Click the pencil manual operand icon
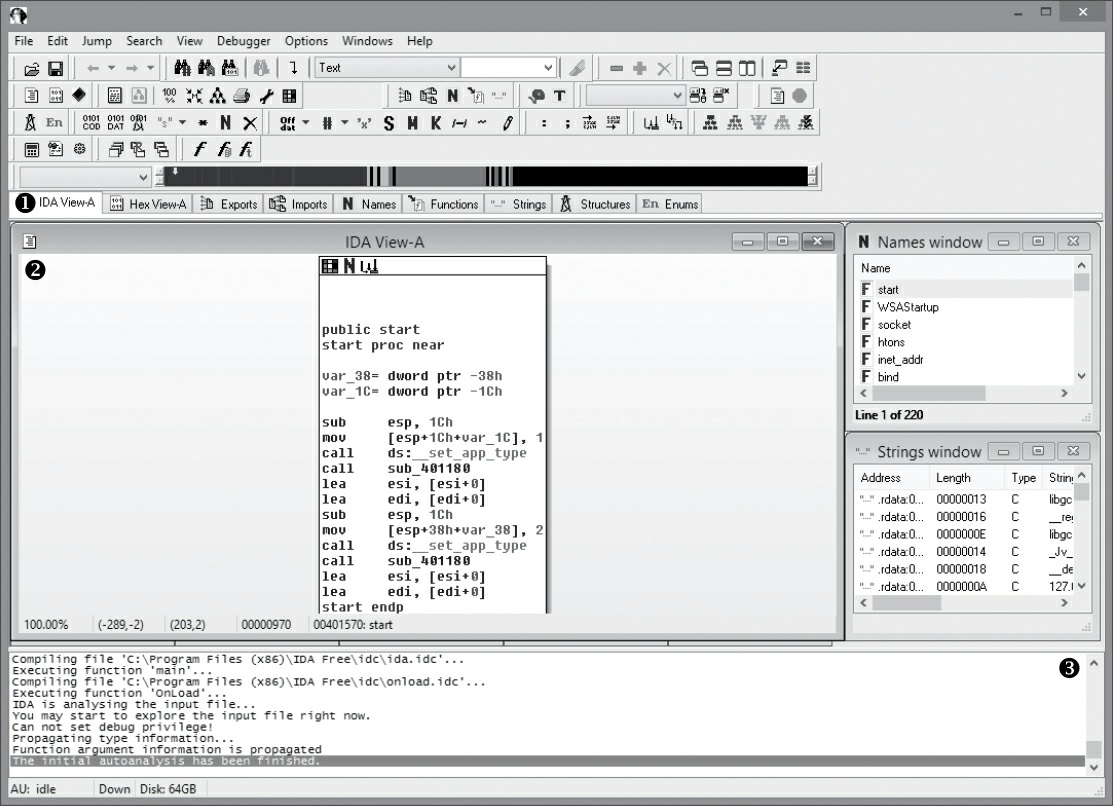Image resolution: width=1113 pixels, height=806 pixels. pyautogui.click(x=508, y=123)
